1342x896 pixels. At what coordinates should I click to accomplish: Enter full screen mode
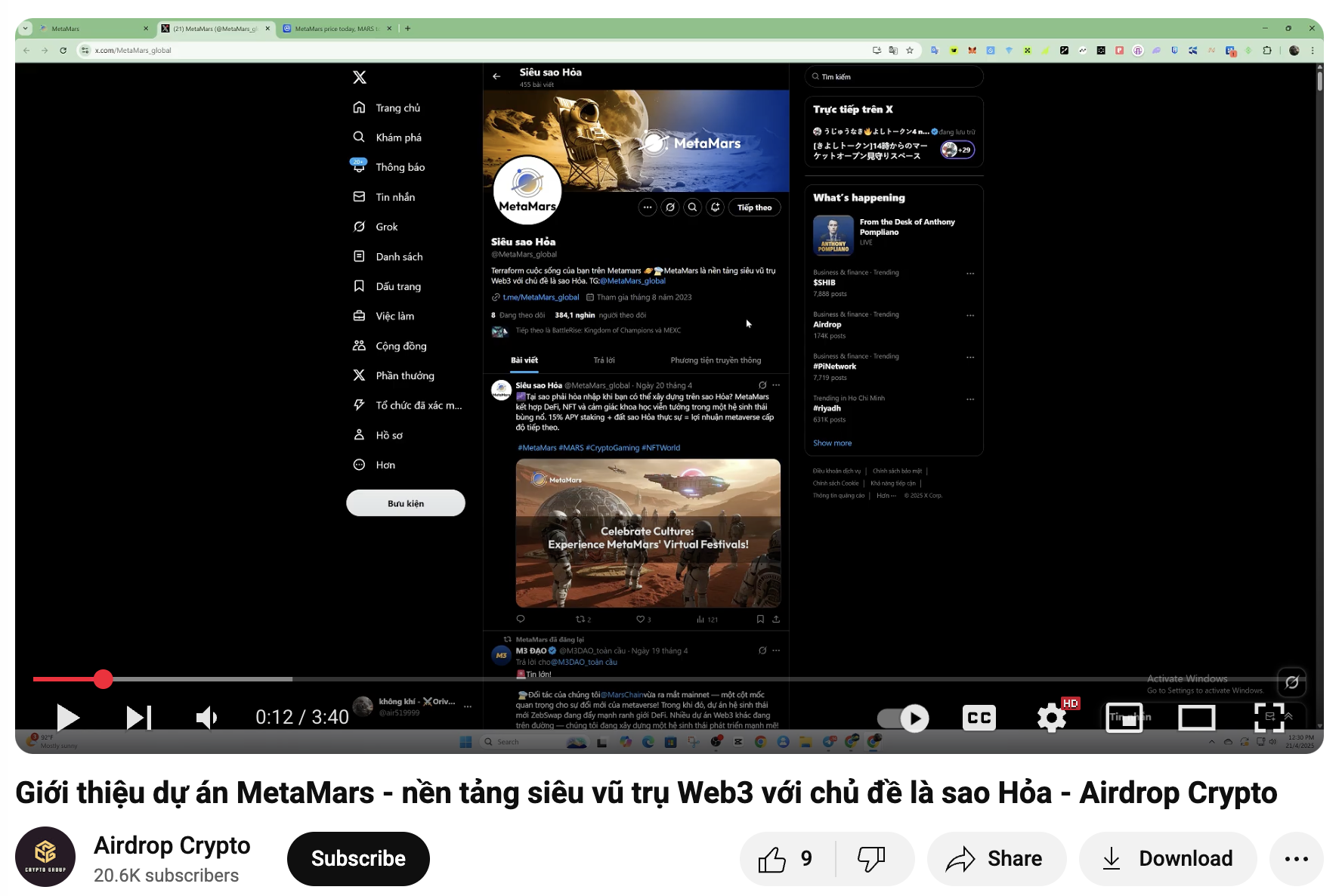point(1269,718)
